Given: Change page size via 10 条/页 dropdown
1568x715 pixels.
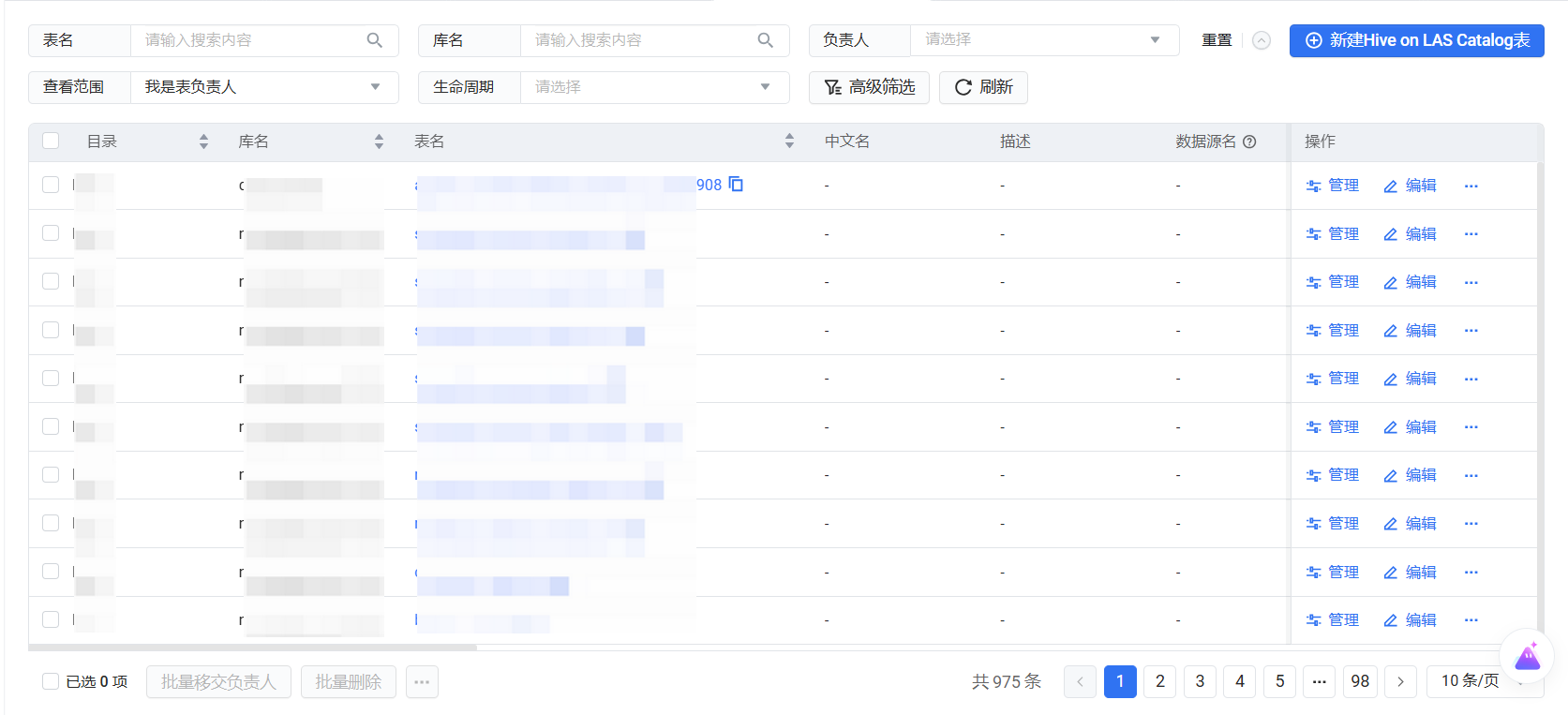Looking at the screenshot, I should (x=1485, y=681).
